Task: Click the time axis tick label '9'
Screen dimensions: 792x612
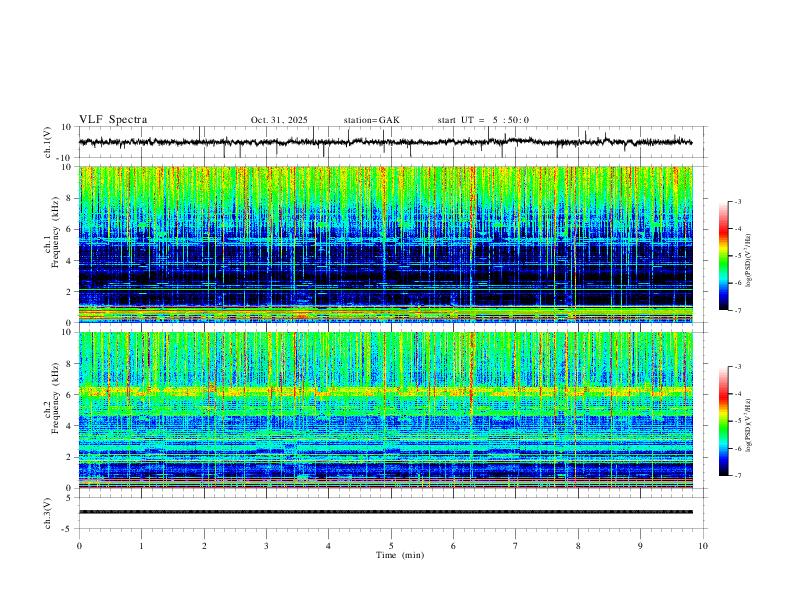Action: [640, 546]
